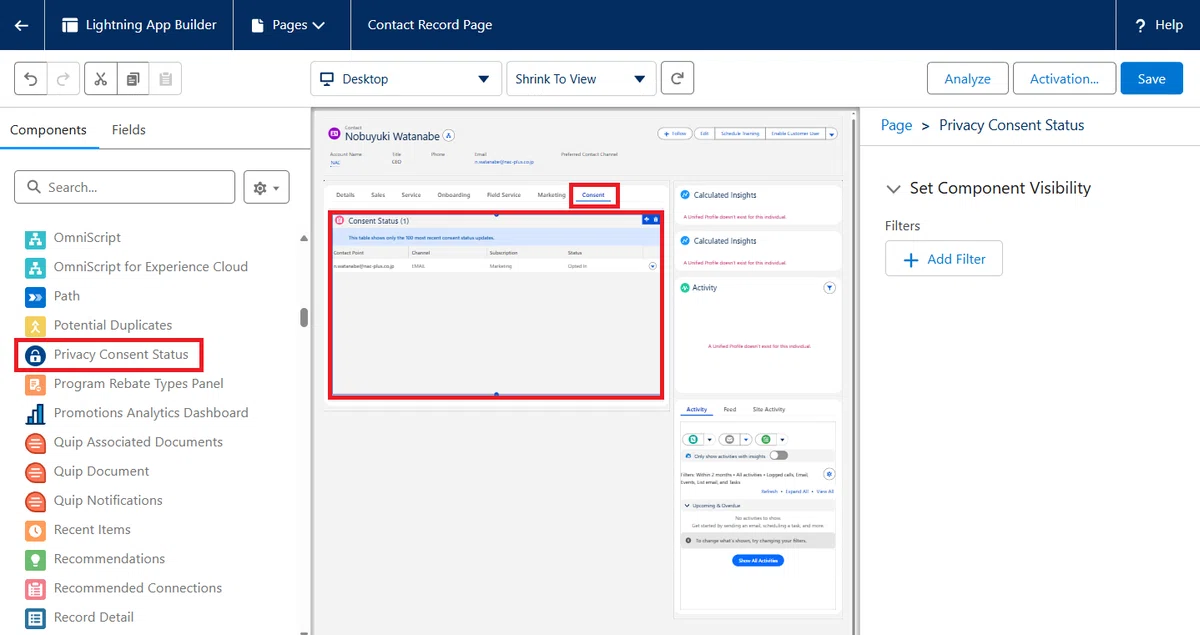
Task: Redo the last change
Action: tap(64, 79)
